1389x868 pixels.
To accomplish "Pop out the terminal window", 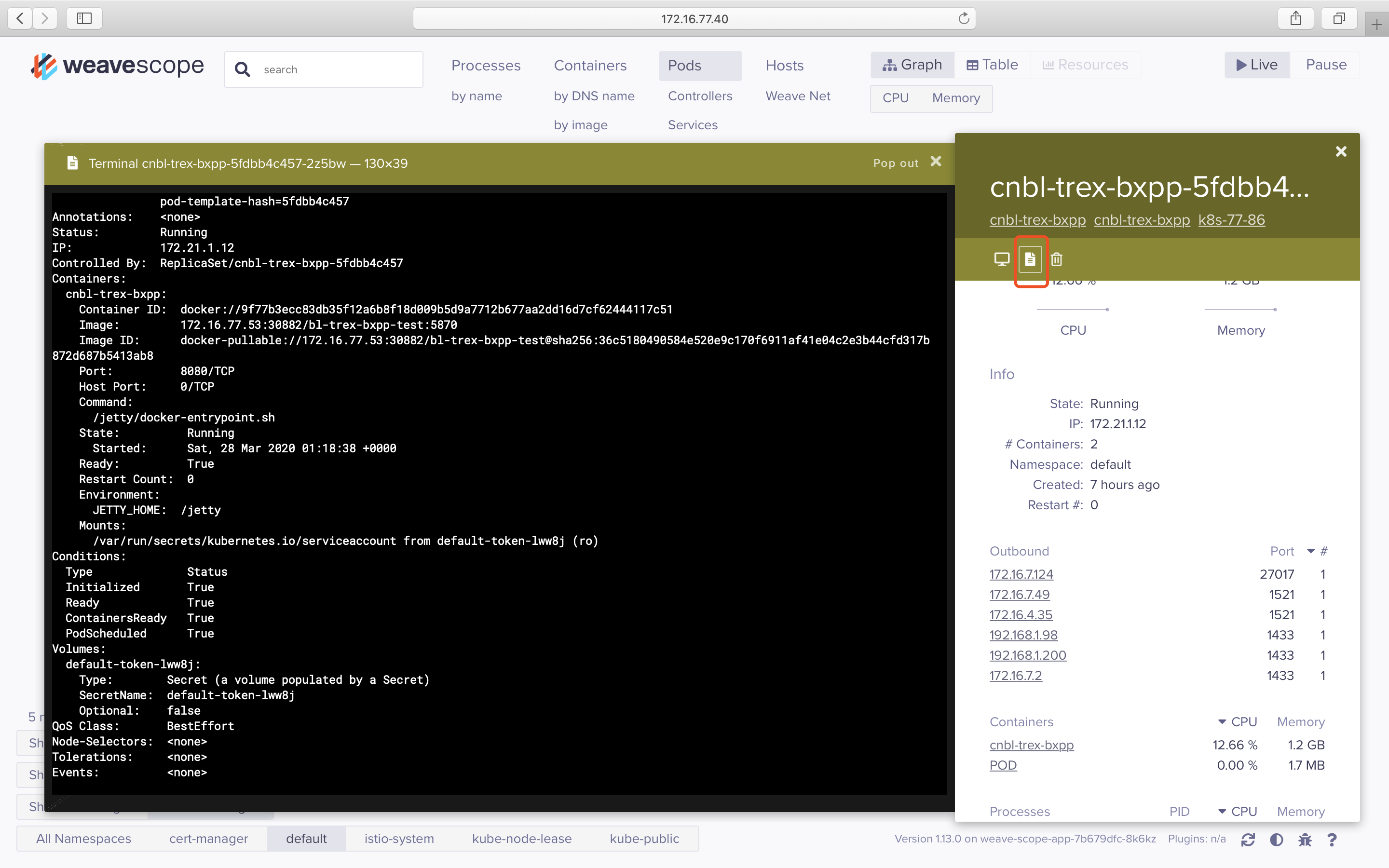I will click(x=896, y=163).
